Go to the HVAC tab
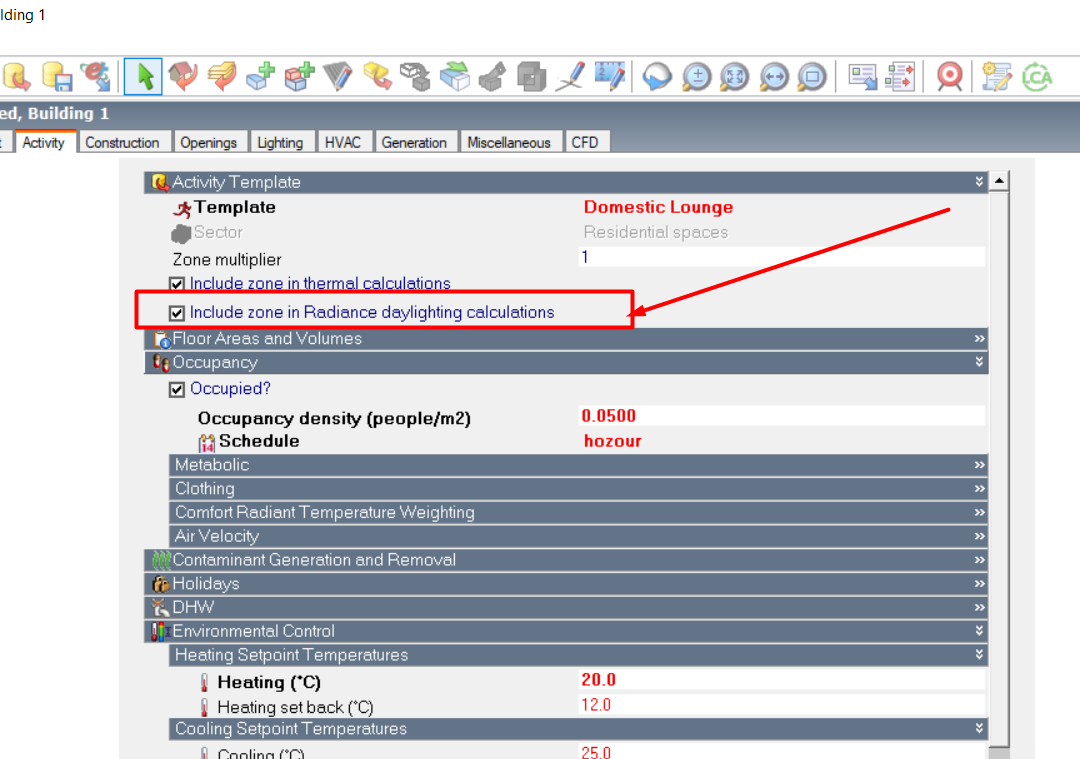This screenshot has width=1080, height=759. coord(343,143)
